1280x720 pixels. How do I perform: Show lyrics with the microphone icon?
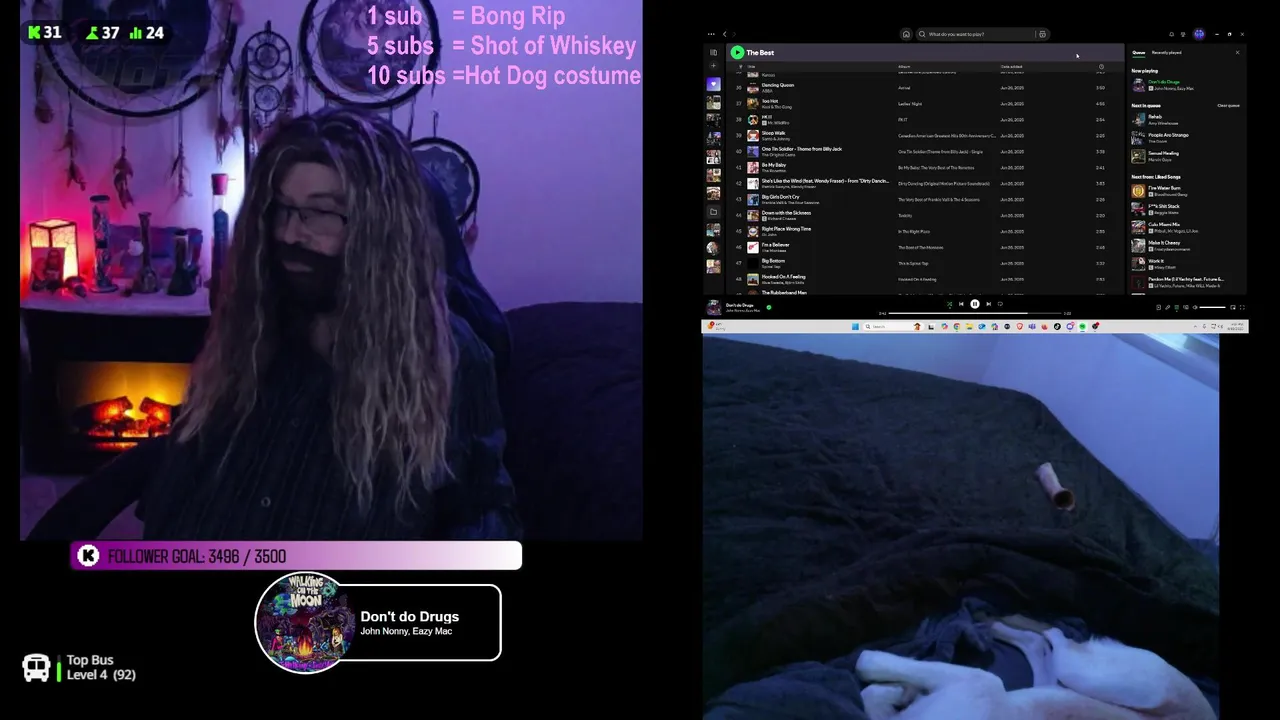point(1167,307)
